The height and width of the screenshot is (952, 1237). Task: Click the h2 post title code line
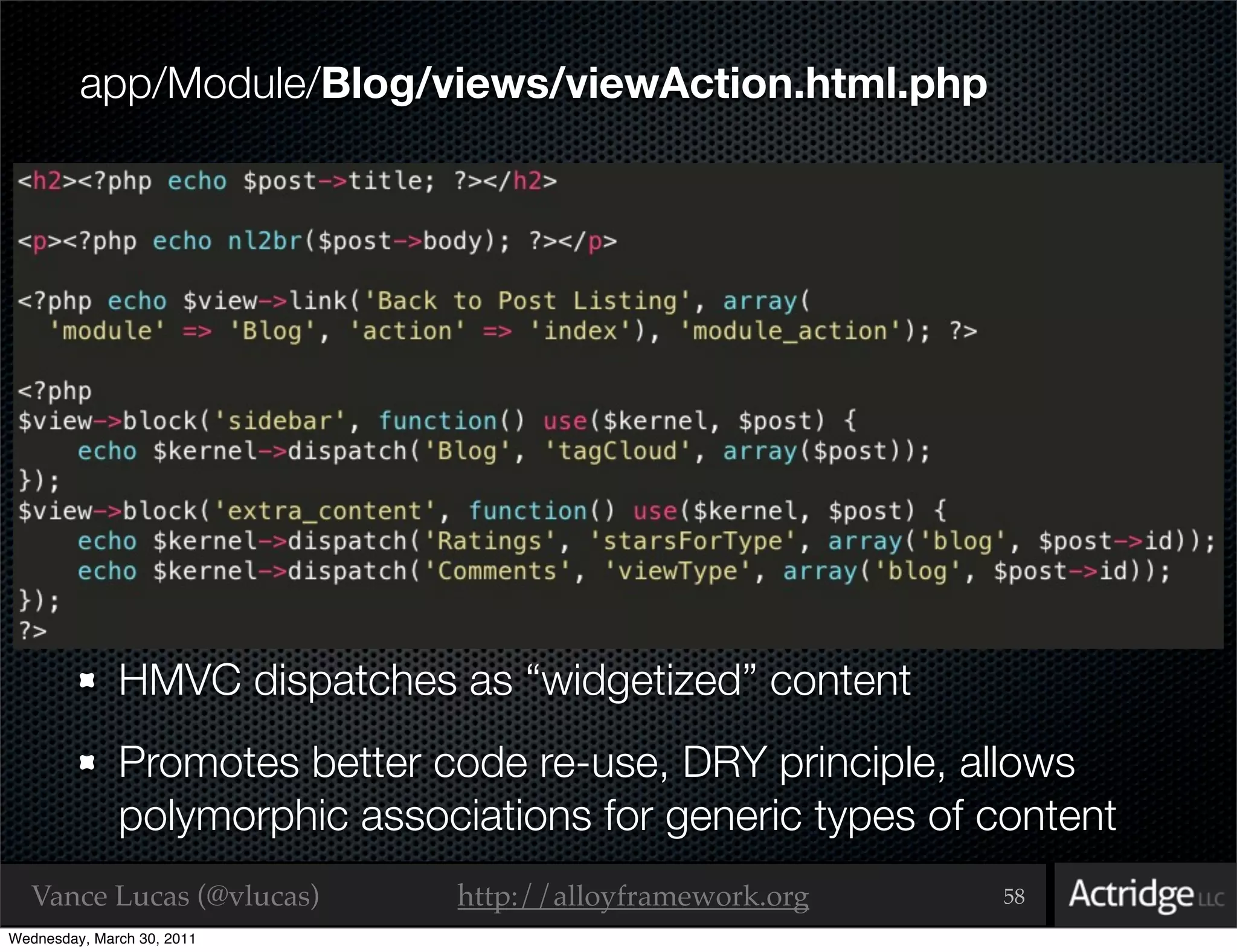pyautogui.click(x=287, y=181)
